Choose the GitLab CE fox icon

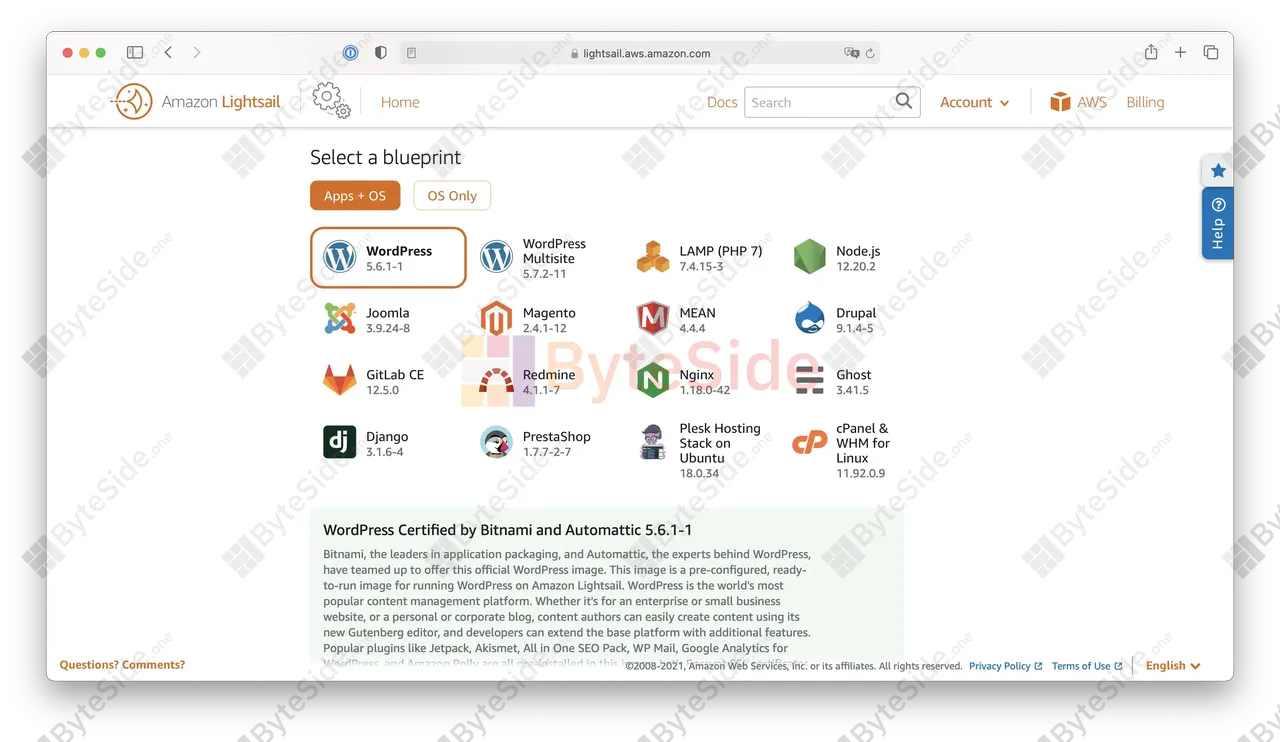tap(340, 381)
